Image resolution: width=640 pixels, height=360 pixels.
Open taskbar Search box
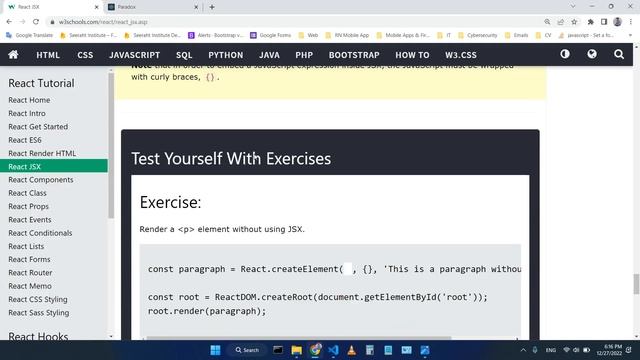click(x=247, y=350)
